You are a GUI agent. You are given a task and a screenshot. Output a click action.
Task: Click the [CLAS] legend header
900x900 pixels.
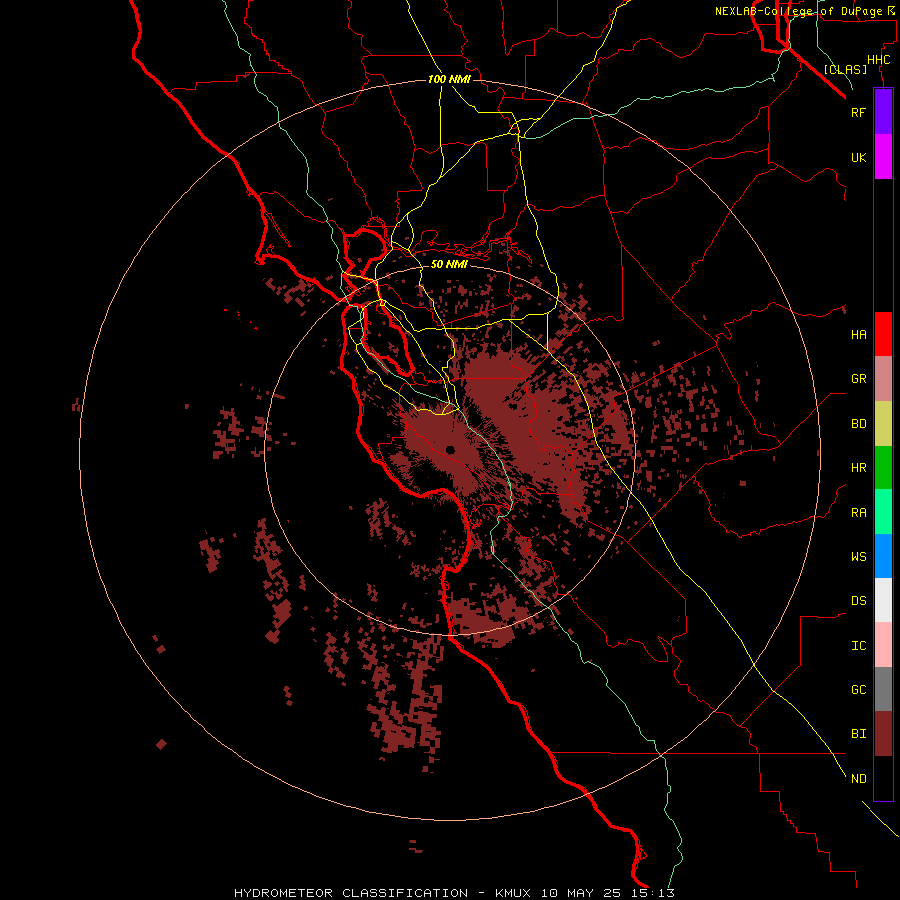coord(845,70)
